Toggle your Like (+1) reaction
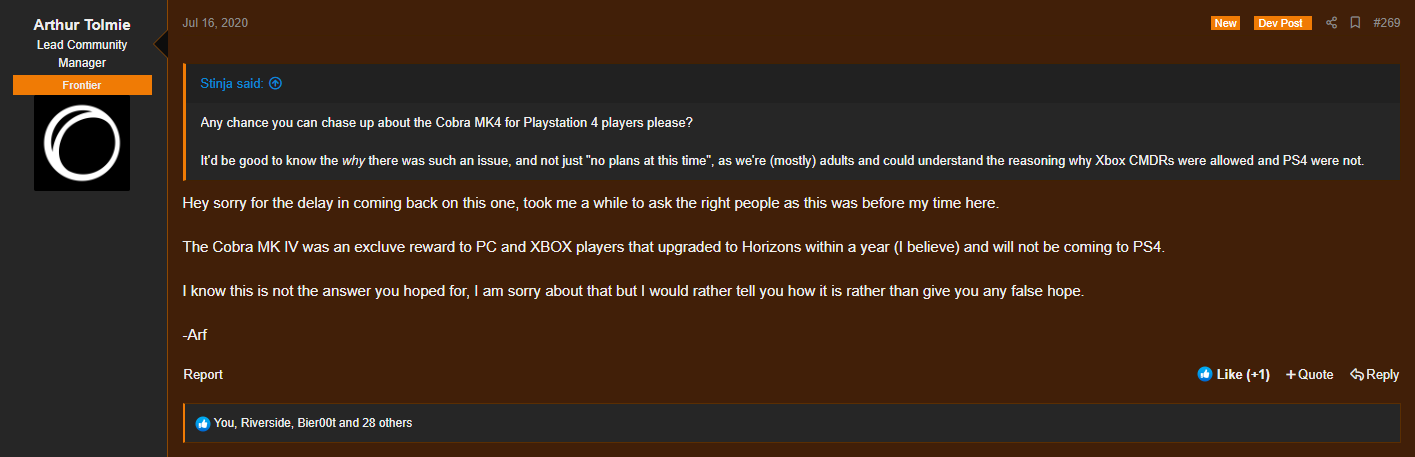Image resolution: width=1415 pixels, height=457 pixels. pos(1234,374)
